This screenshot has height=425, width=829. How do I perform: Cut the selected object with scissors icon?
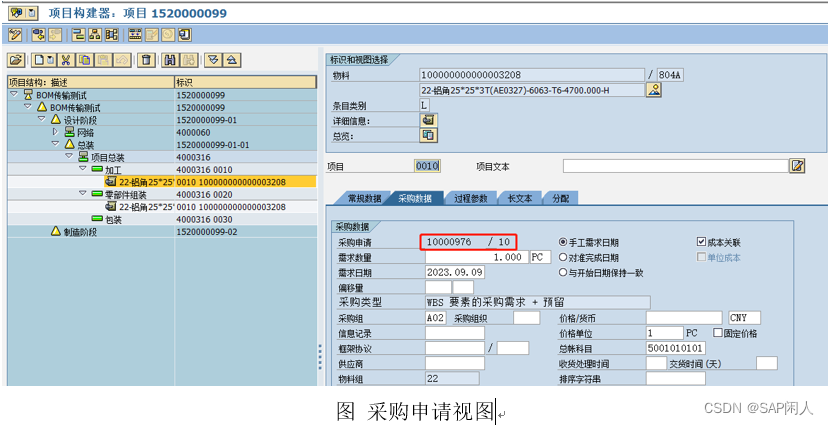coord(66,60)
